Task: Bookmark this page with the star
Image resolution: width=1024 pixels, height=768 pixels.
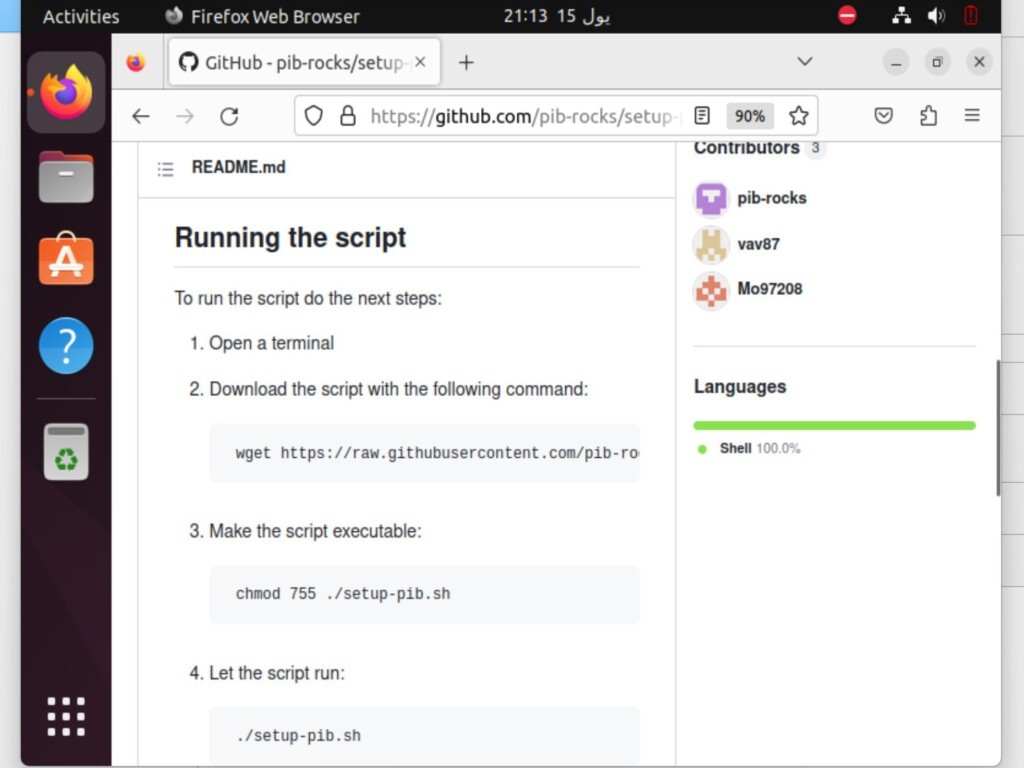Action: (x=799, y=116)
